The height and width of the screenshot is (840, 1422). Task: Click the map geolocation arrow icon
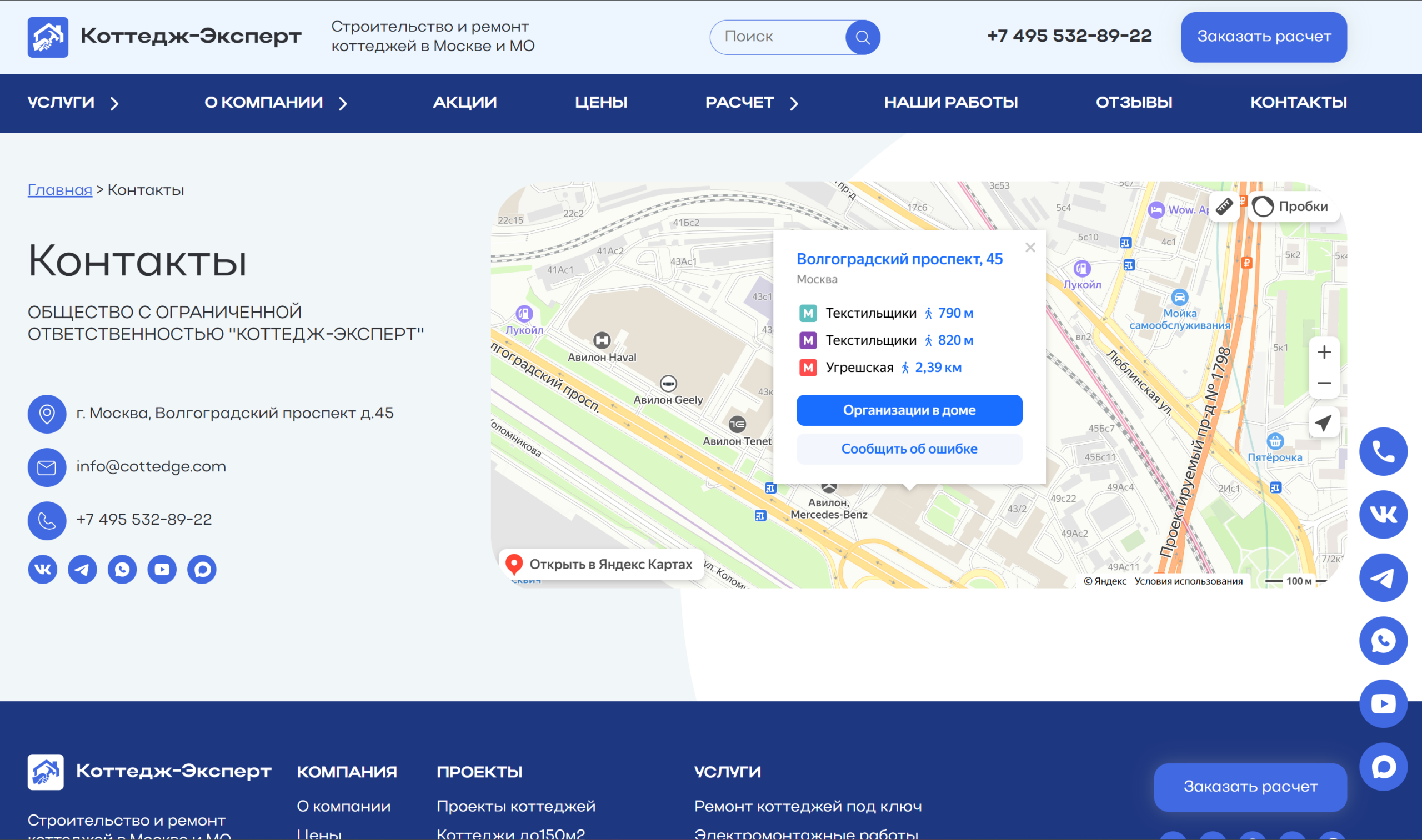coord(1324,422)
